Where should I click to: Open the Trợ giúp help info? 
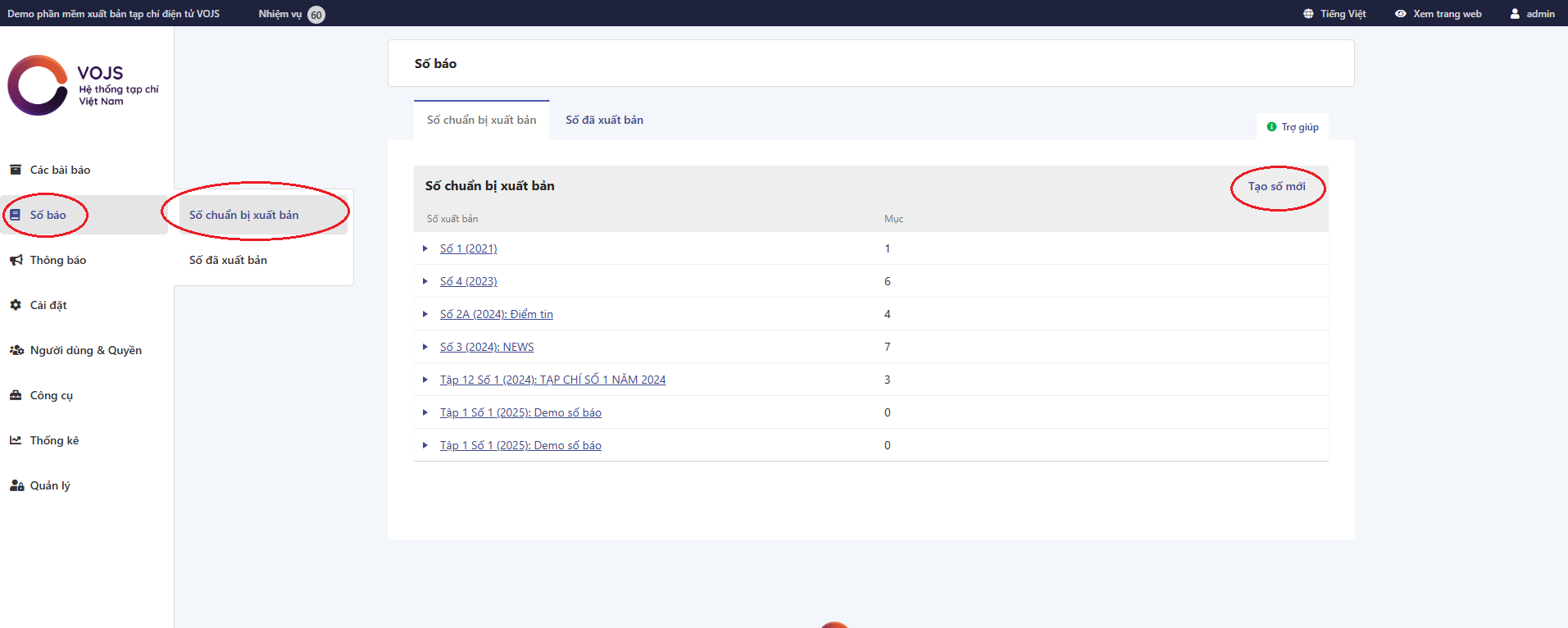(1293, 127)
